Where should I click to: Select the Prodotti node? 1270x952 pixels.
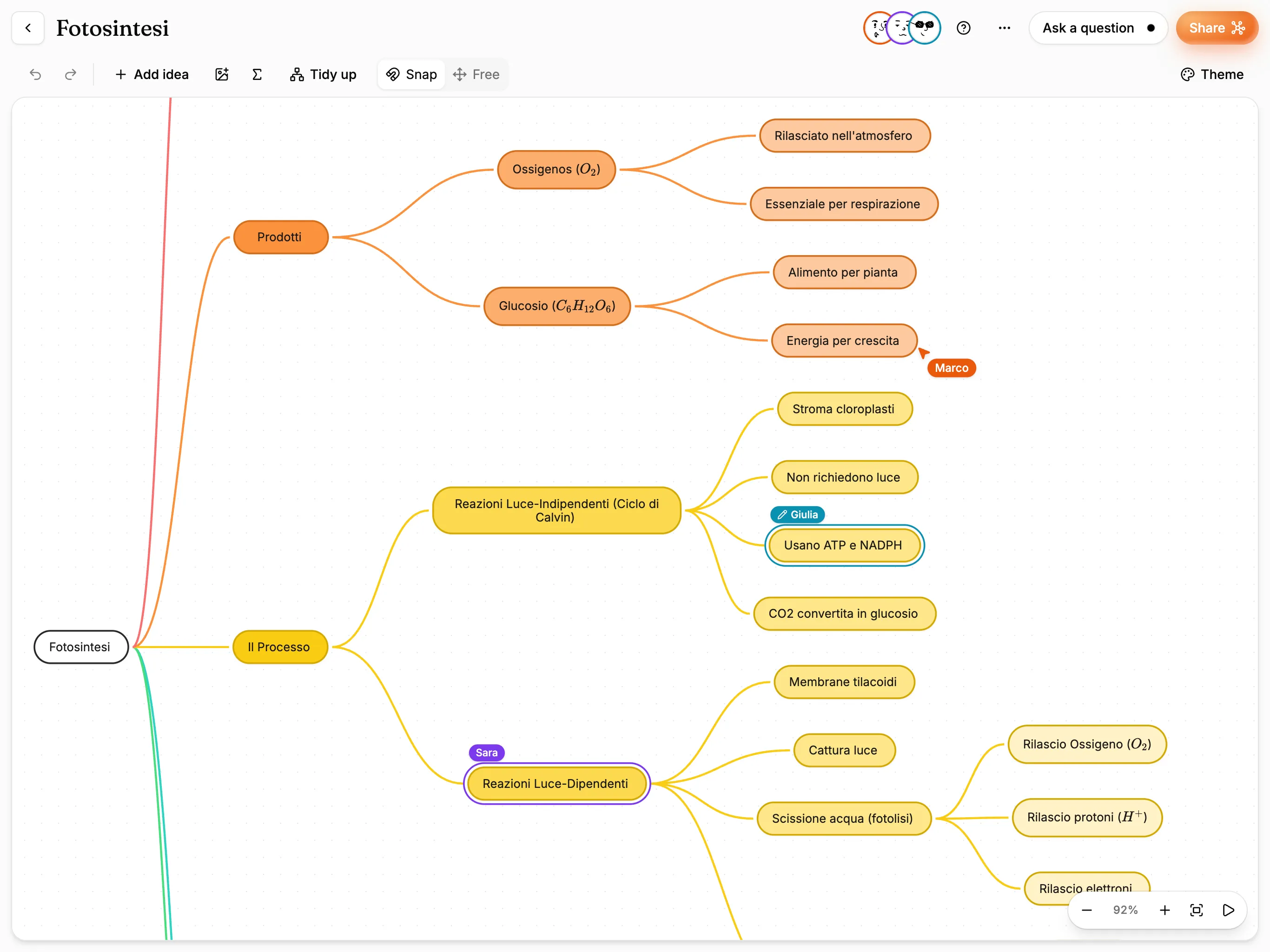click(x=280, y=237)
